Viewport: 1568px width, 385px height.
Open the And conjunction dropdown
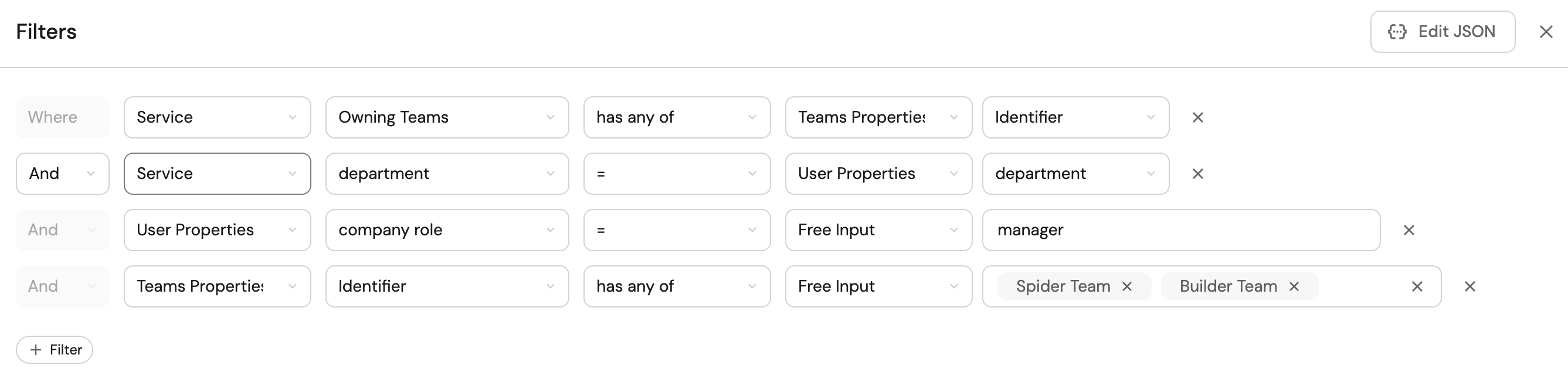(x=62, y=174)
